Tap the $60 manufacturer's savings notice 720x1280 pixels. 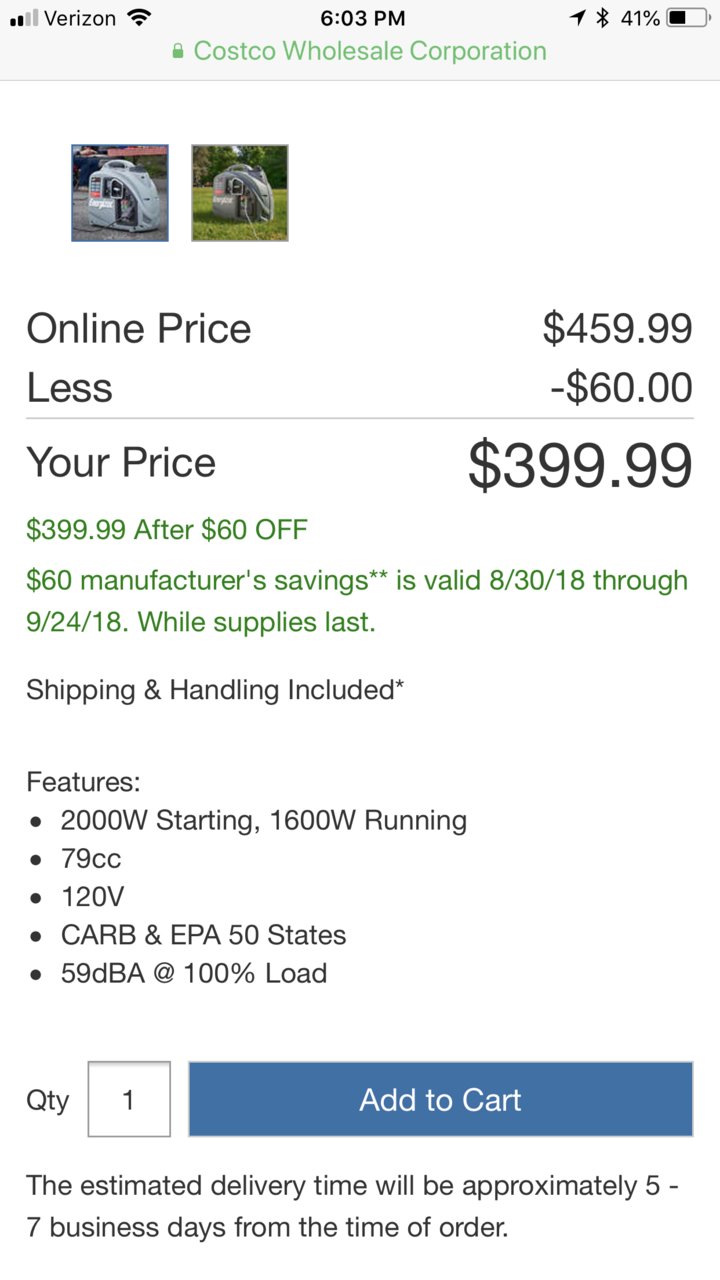pyautogui.click(x=357, y=601)
